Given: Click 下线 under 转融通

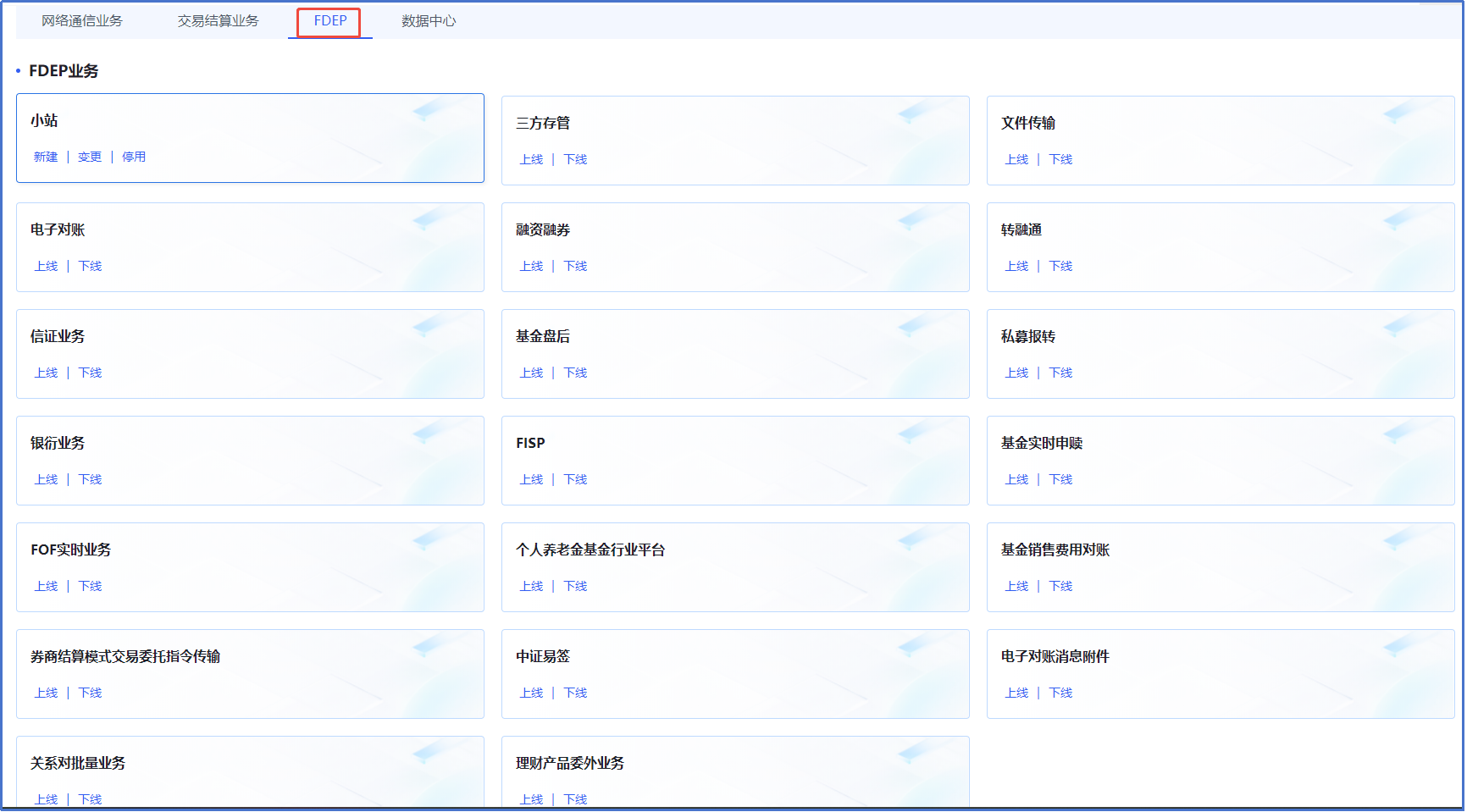Looking at the screenshot, I should pyautogui.click(x=1061, y=266).
